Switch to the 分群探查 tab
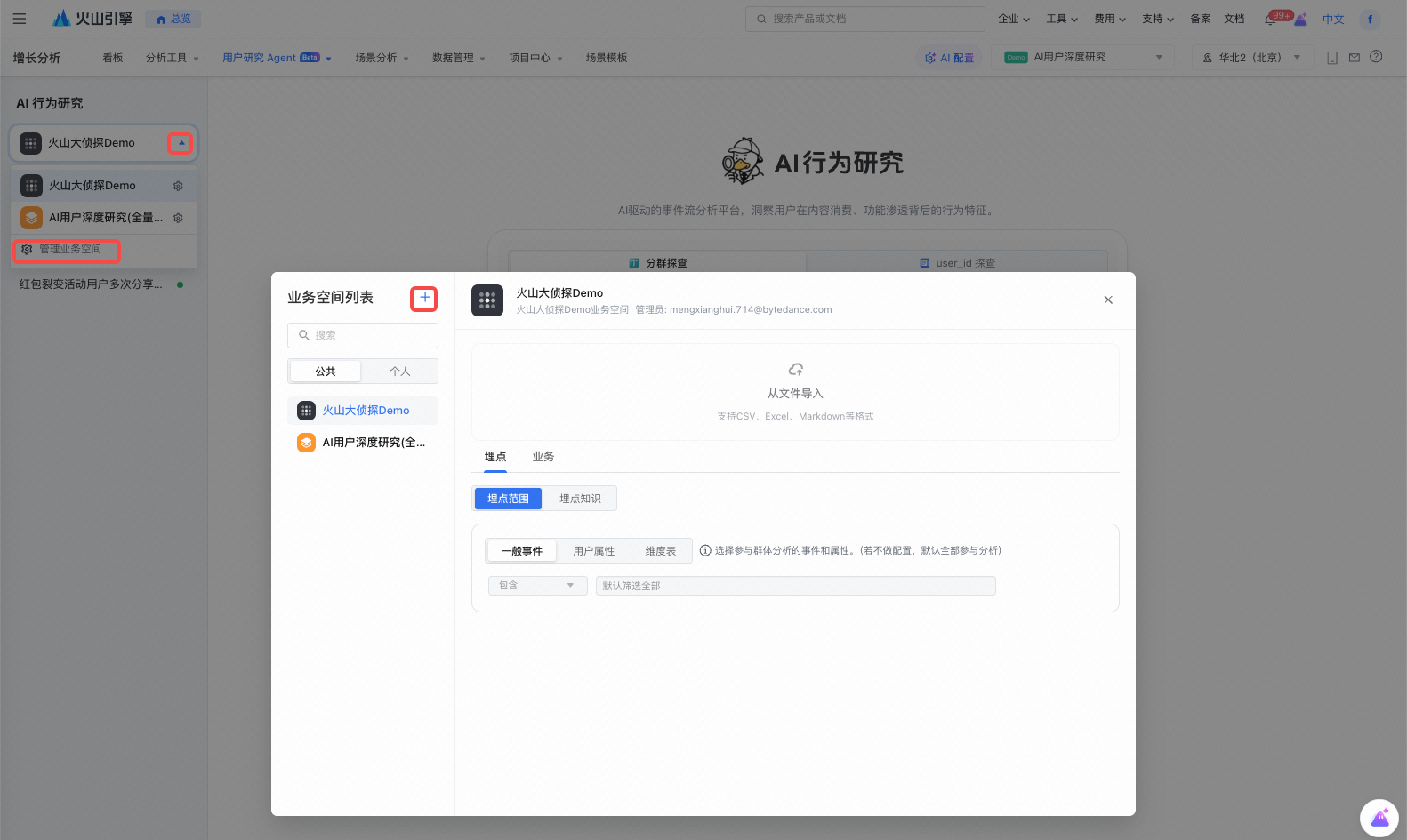Viewport: 1407px width, 840px height. tap(658, 263)
